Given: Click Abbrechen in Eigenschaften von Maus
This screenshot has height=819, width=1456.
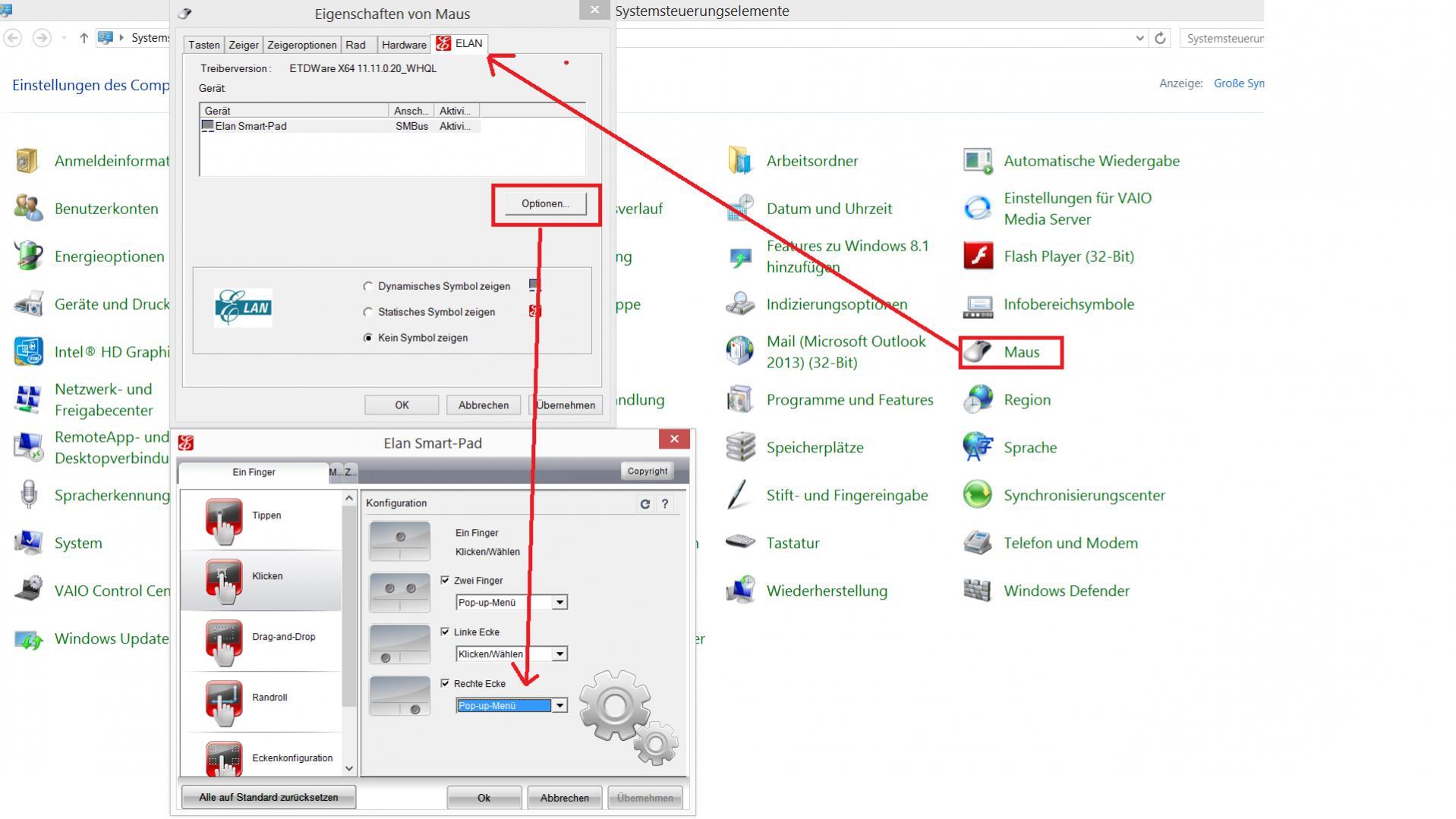Looking at the screenshot, I should [x=484, y=405].
